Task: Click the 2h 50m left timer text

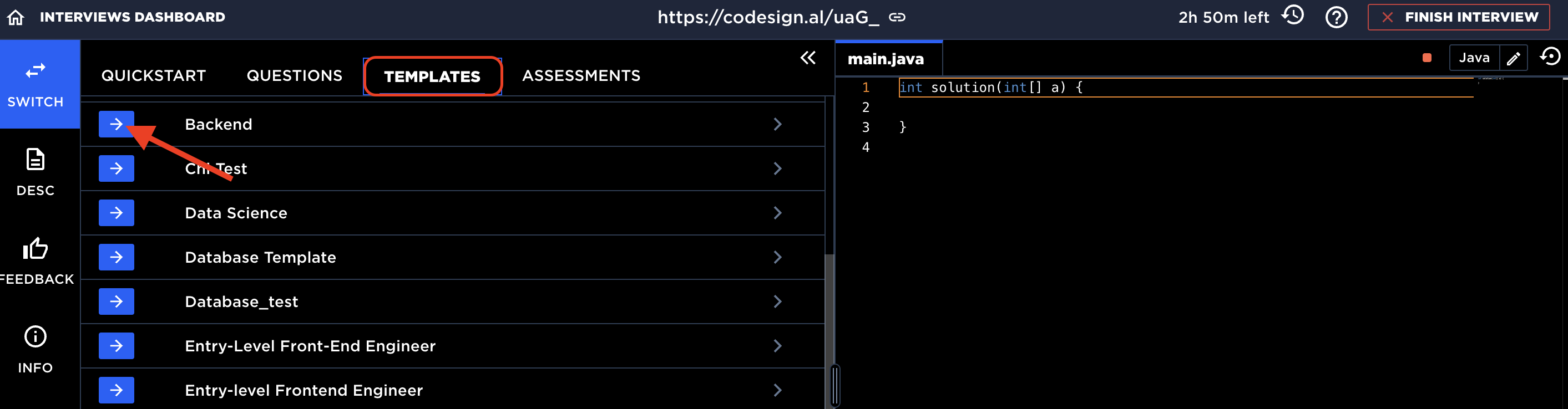Action: 1223,17
